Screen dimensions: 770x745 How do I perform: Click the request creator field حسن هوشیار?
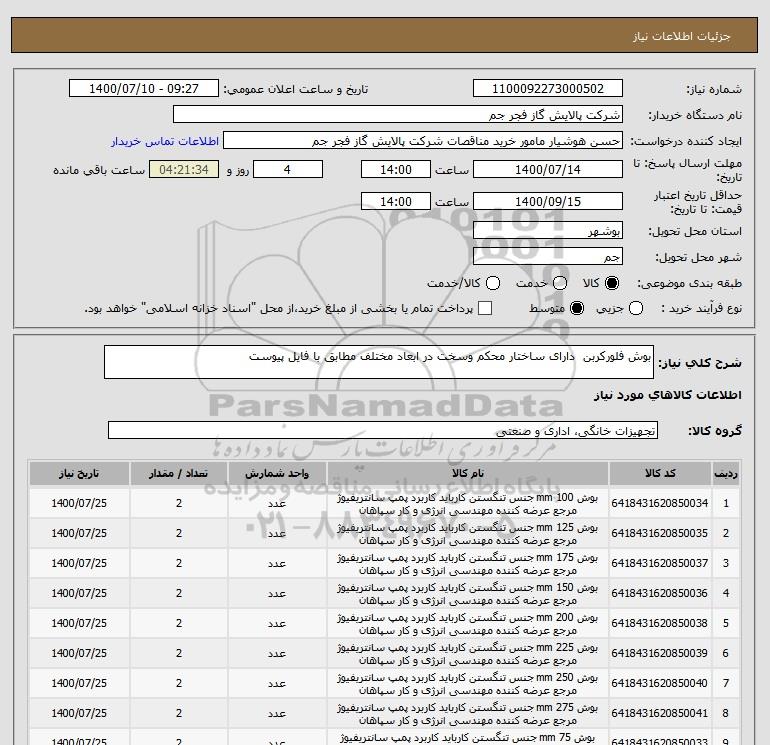pos(423,141)
